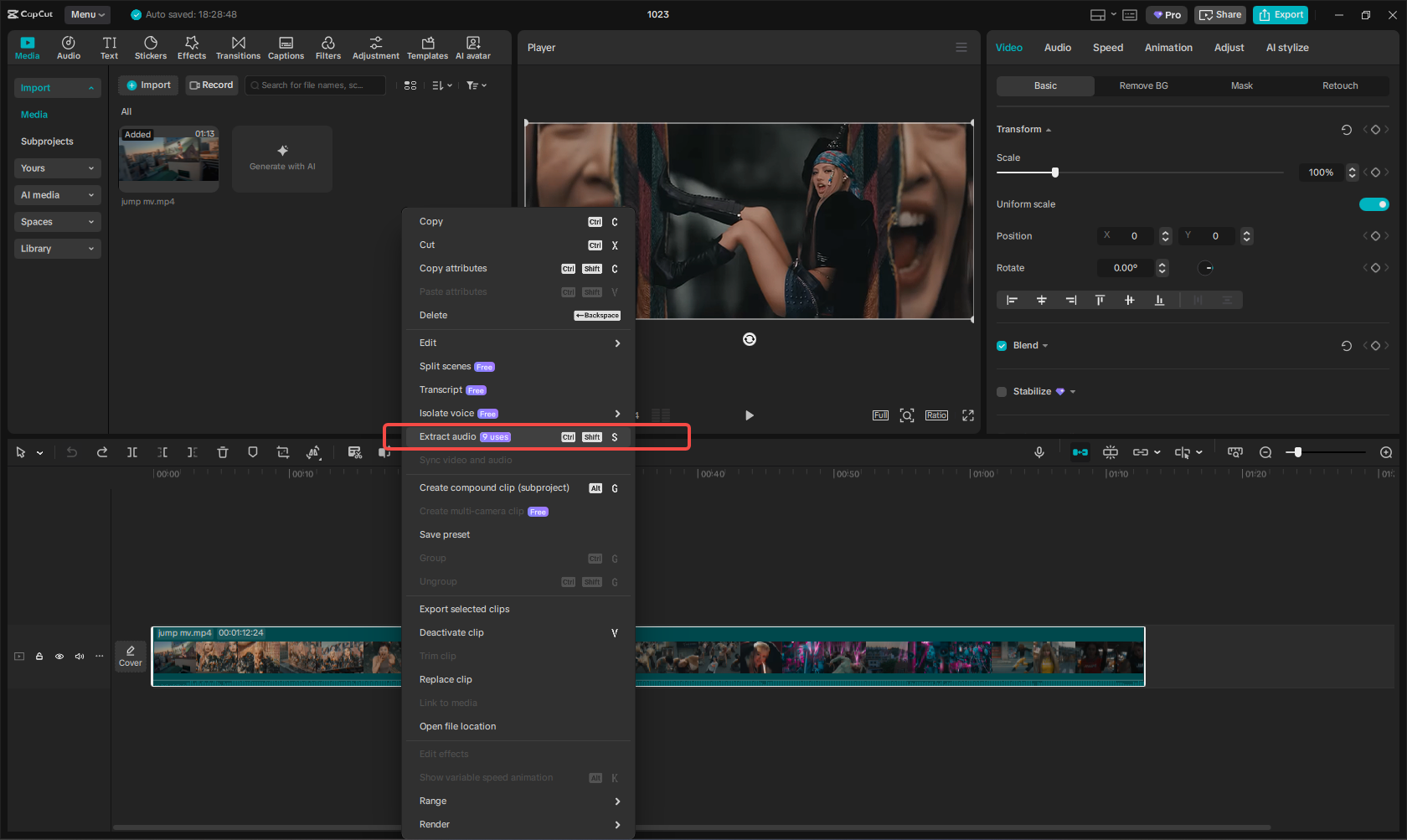Screen dimensions: 1407x840
Task: Click the Delete clip icon in timeline toolbar
Action: pos(223,452)
